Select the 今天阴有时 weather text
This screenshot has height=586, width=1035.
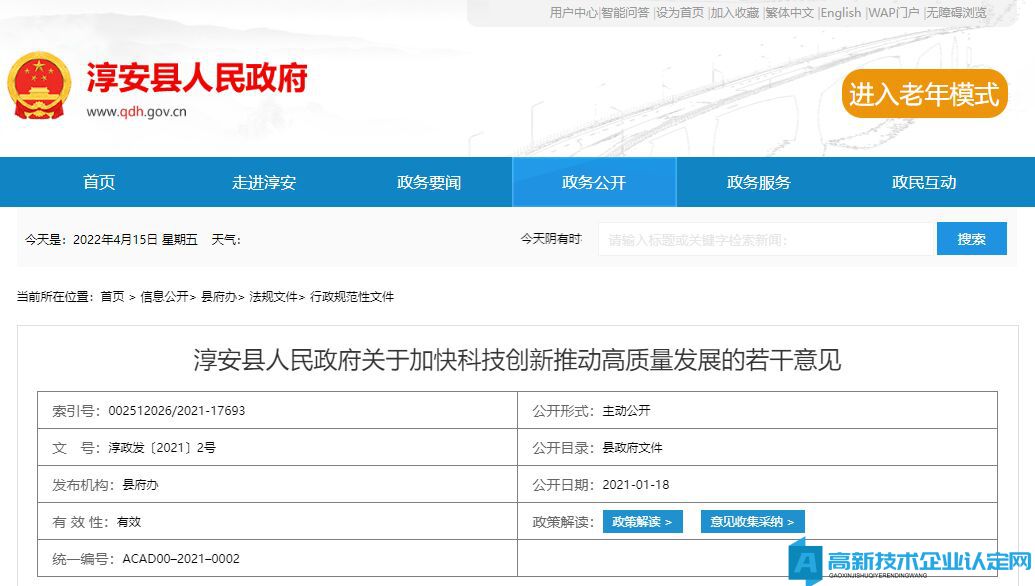551,239
